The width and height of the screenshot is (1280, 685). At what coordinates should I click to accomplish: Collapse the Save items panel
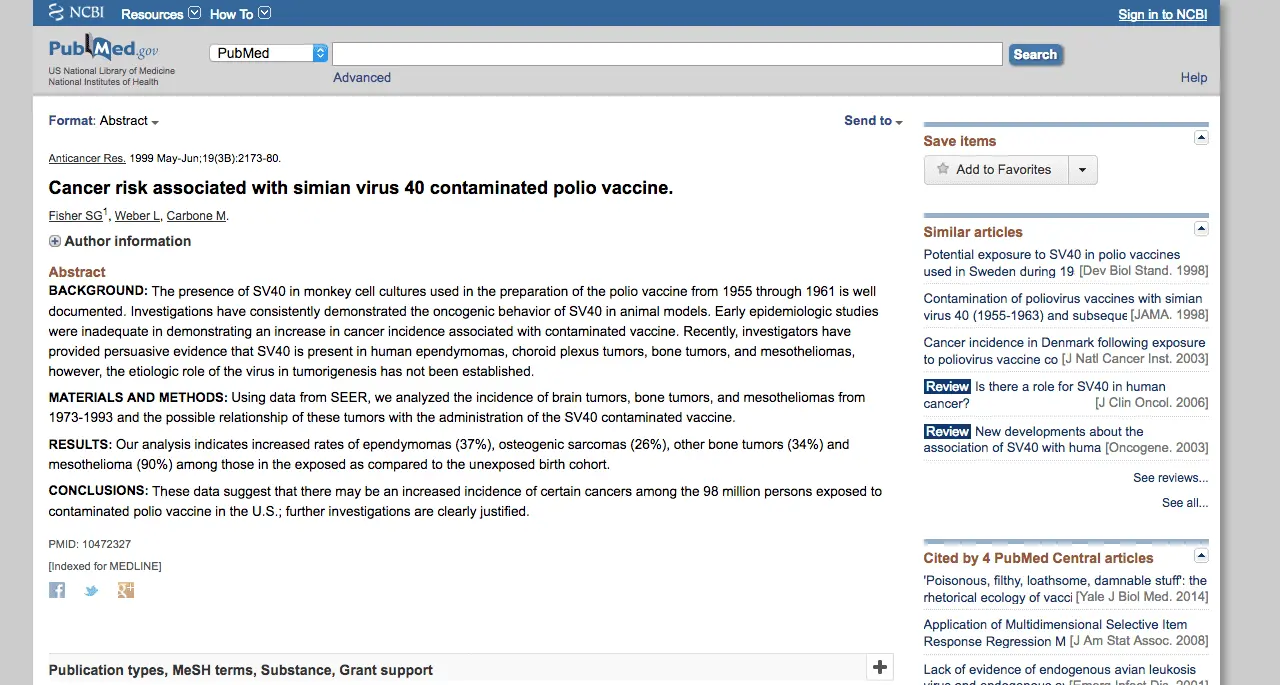tap(1201, 138)
